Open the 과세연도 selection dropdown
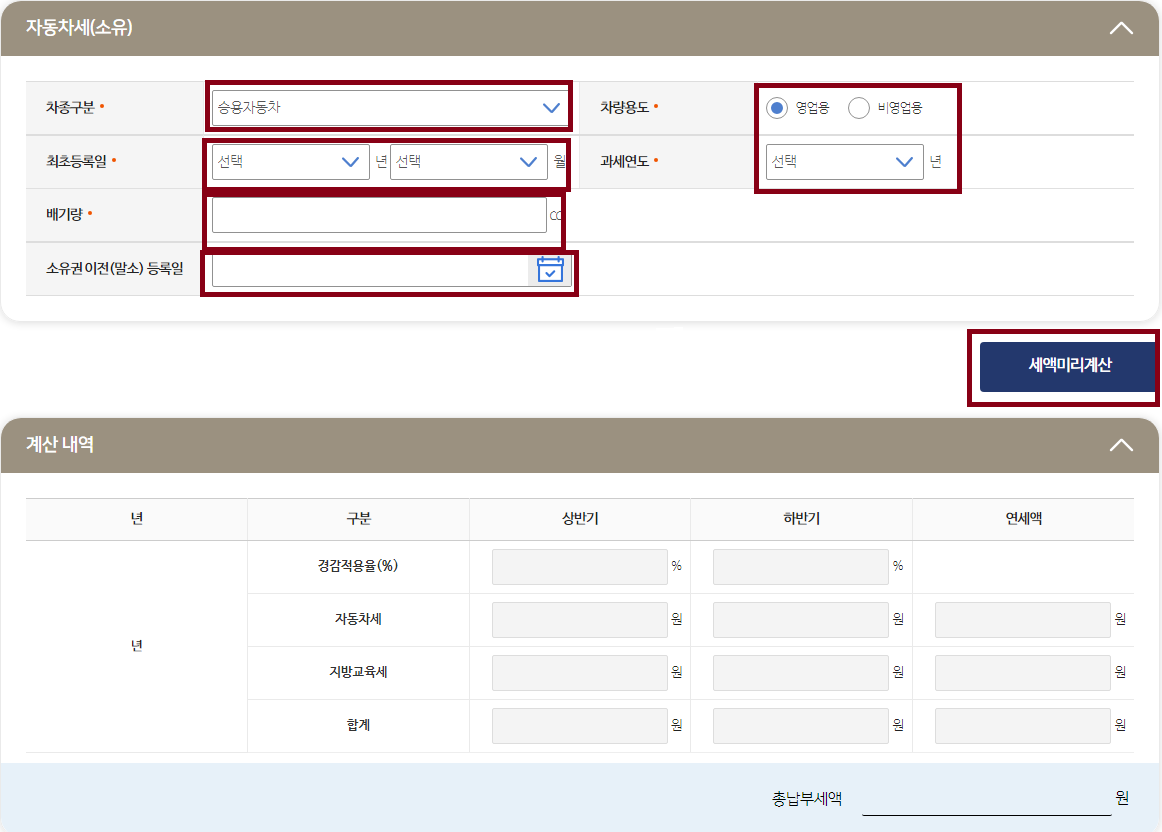Screen dimensions: 1162x832 [845, 161]
